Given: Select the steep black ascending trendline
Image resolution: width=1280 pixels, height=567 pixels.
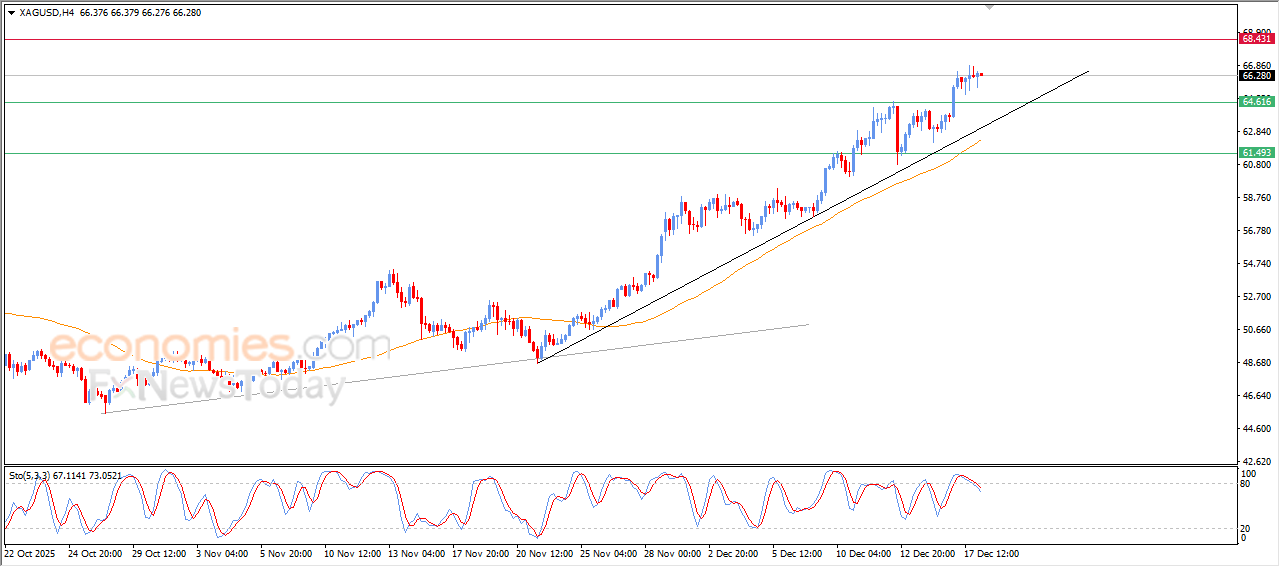Looking at the screenshot, I should 812,217.
